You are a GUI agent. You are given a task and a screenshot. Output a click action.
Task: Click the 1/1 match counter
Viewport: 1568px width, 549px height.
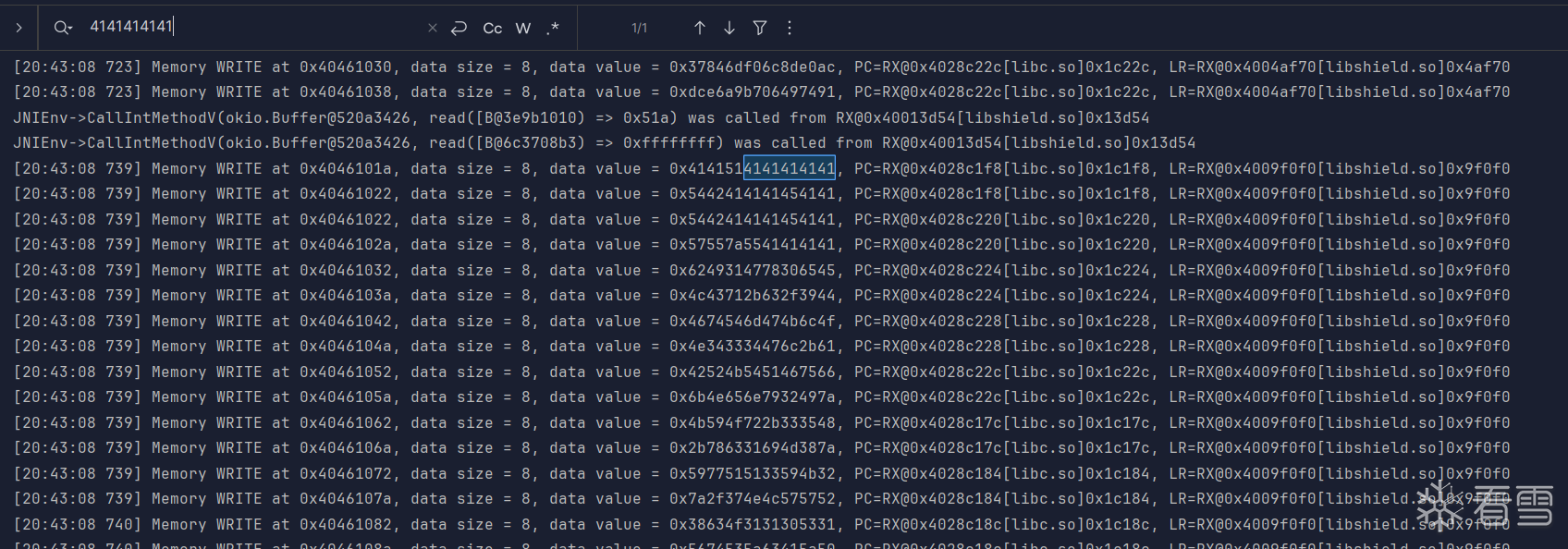click(640, 29)
